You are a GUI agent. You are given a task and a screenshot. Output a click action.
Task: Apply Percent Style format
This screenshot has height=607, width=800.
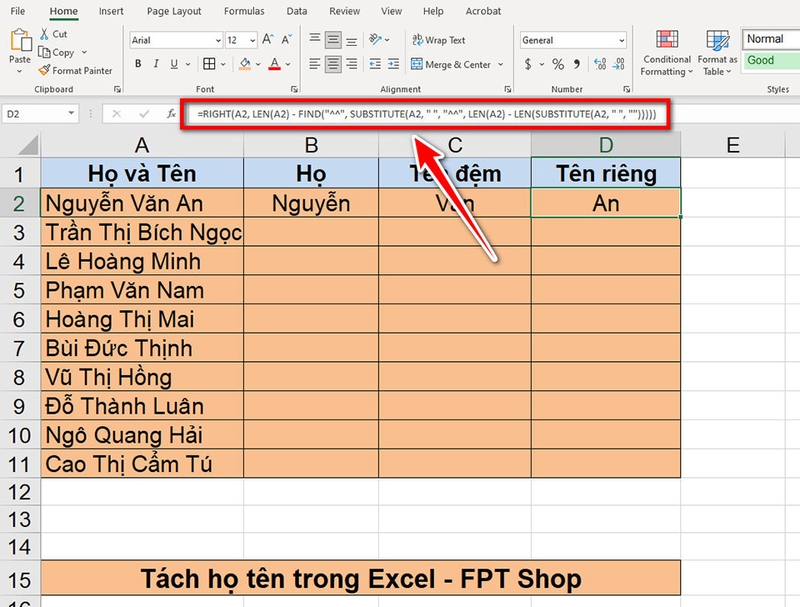tap(558, 64)
